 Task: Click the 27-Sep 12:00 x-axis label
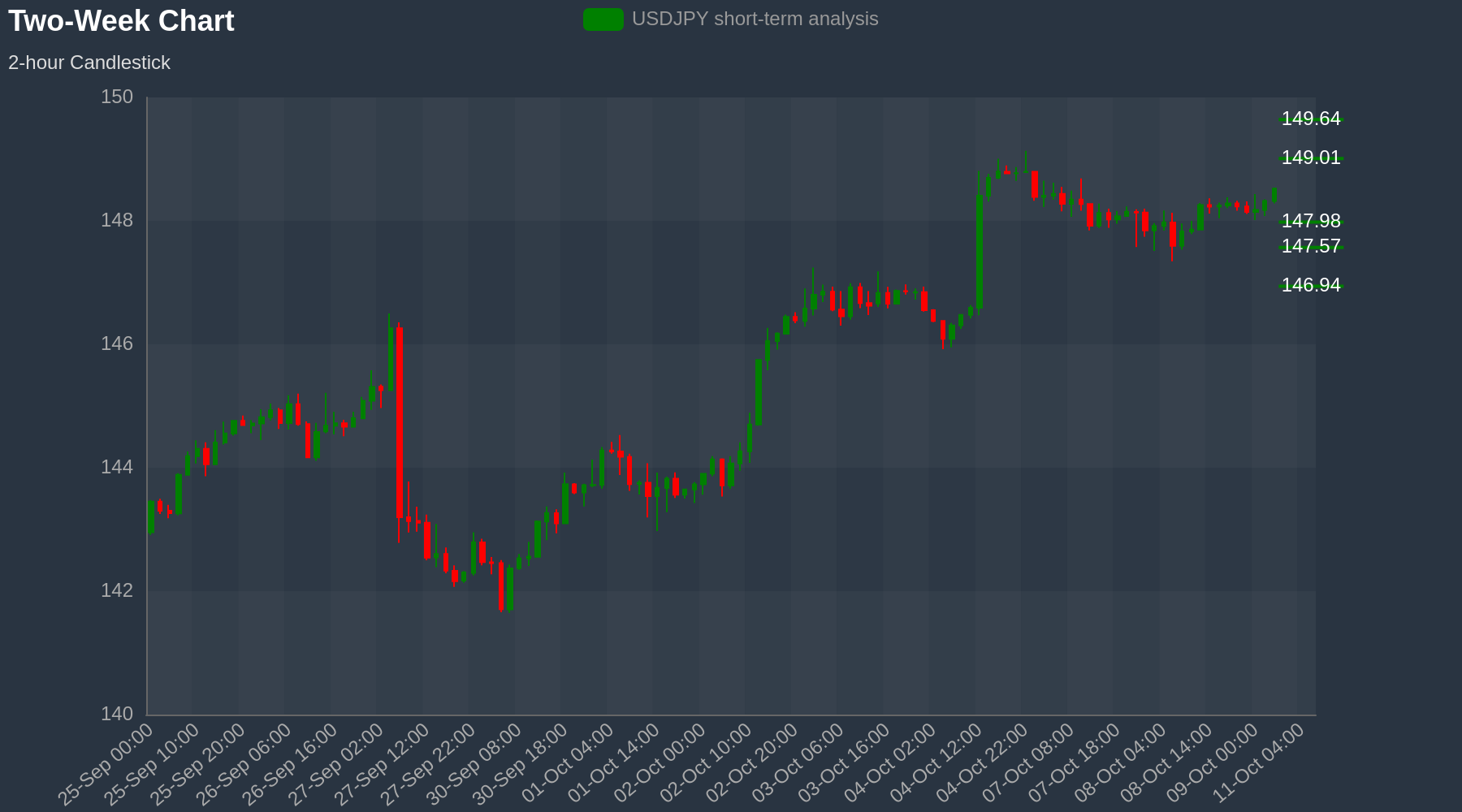tap(383, 764)
